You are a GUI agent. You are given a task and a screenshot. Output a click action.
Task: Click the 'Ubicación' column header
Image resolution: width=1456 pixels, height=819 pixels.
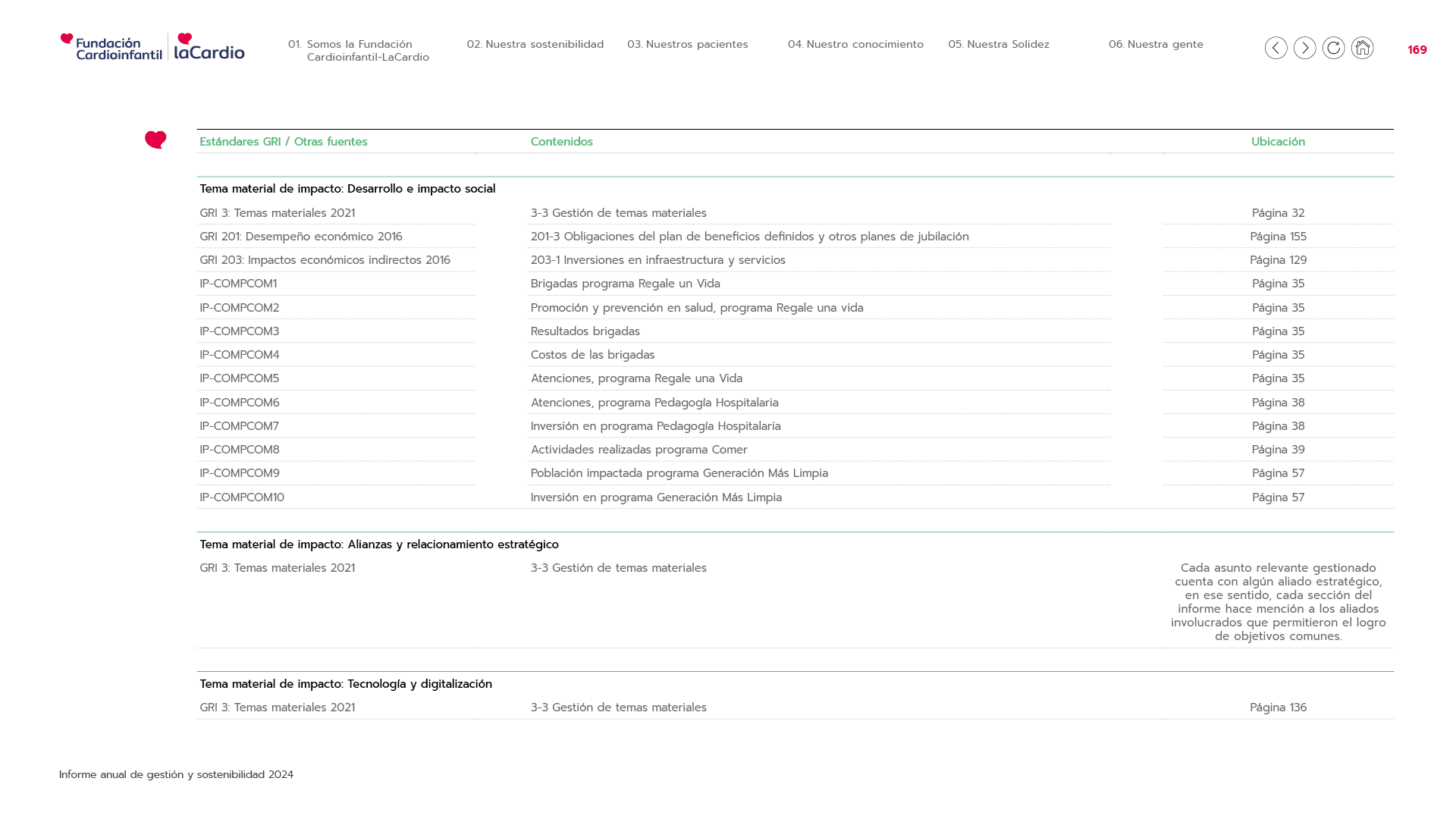(x=1278, y=142)
